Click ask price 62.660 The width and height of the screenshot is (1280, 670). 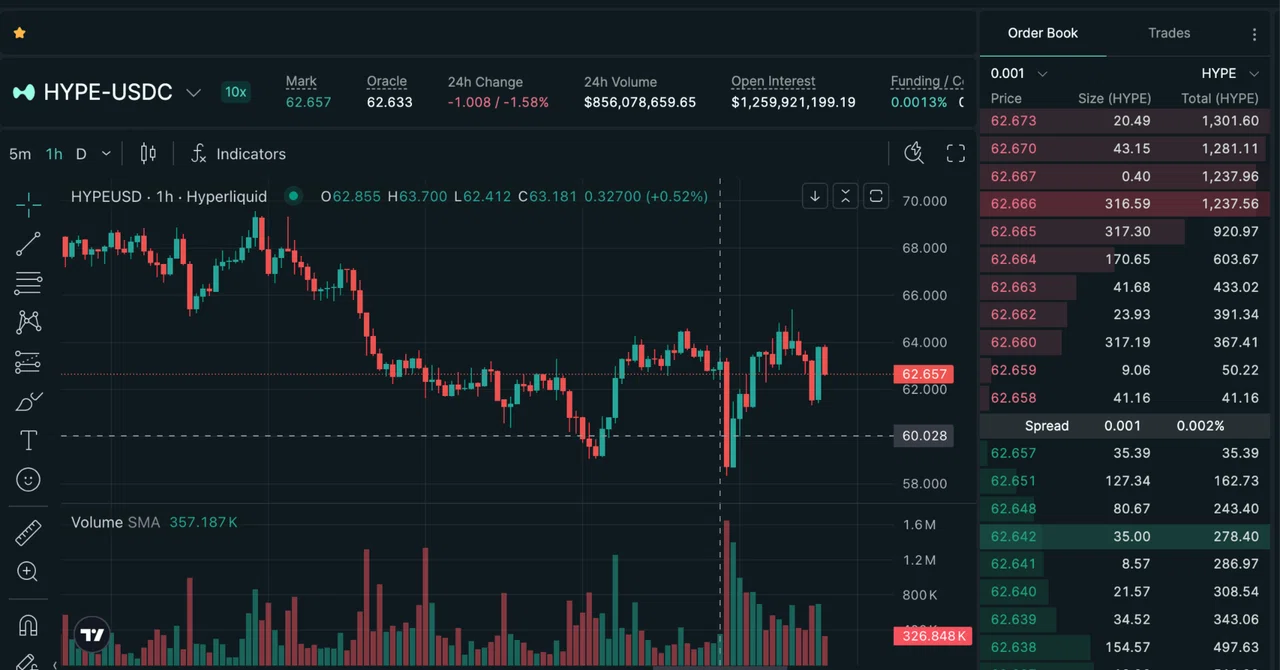[1013, 342]
